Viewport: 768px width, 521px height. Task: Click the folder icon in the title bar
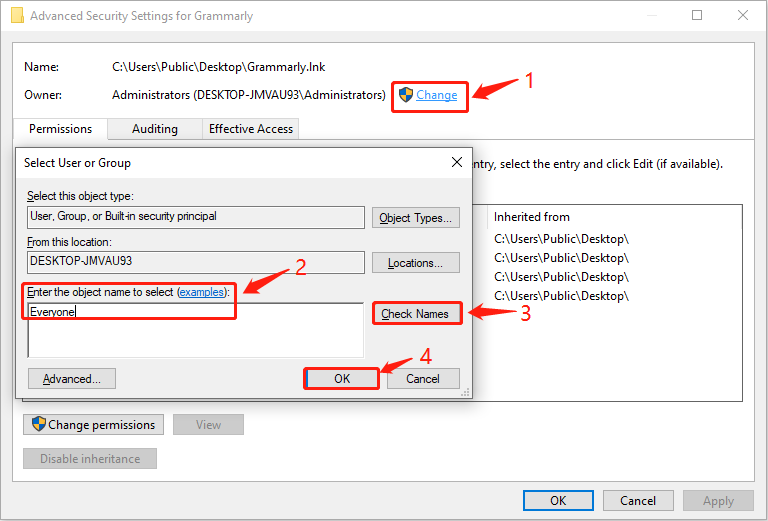17,15
